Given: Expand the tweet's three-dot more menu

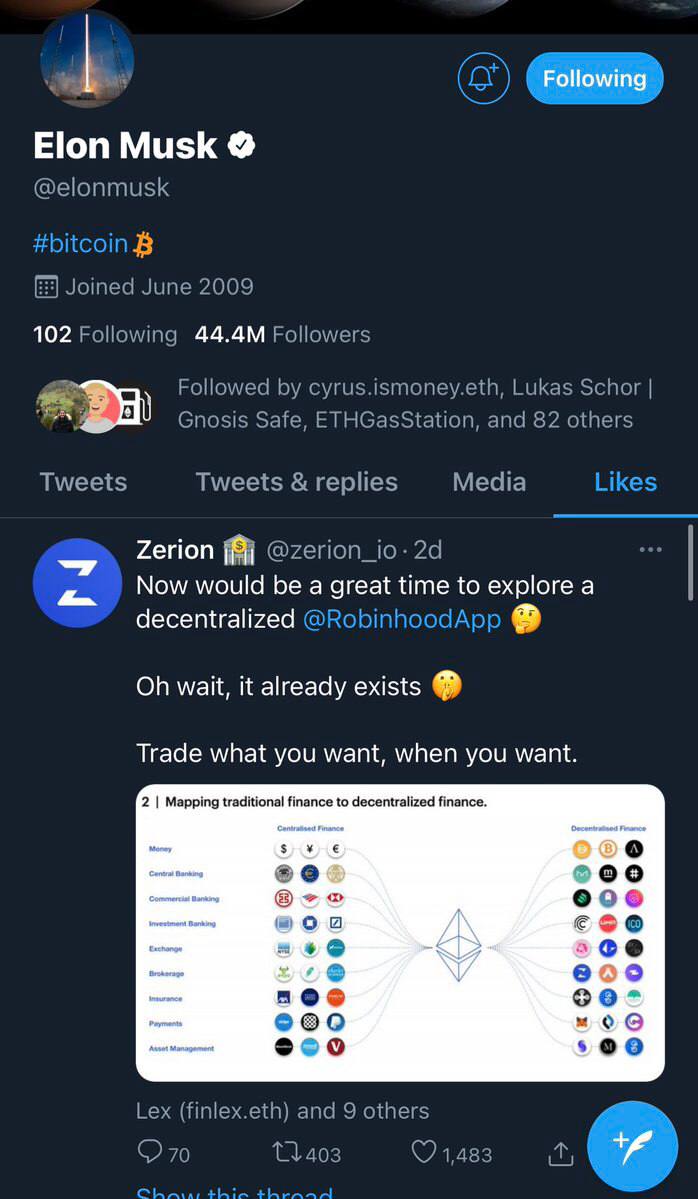Looking at the screenshot, I should point(650,550).
